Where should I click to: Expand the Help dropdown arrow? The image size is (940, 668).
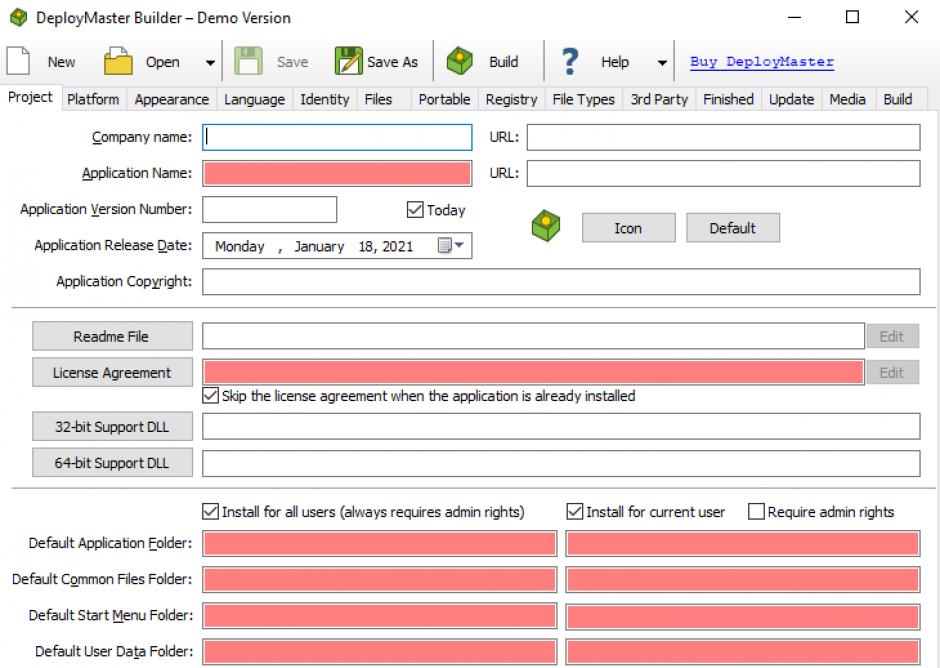click(662, 62)
